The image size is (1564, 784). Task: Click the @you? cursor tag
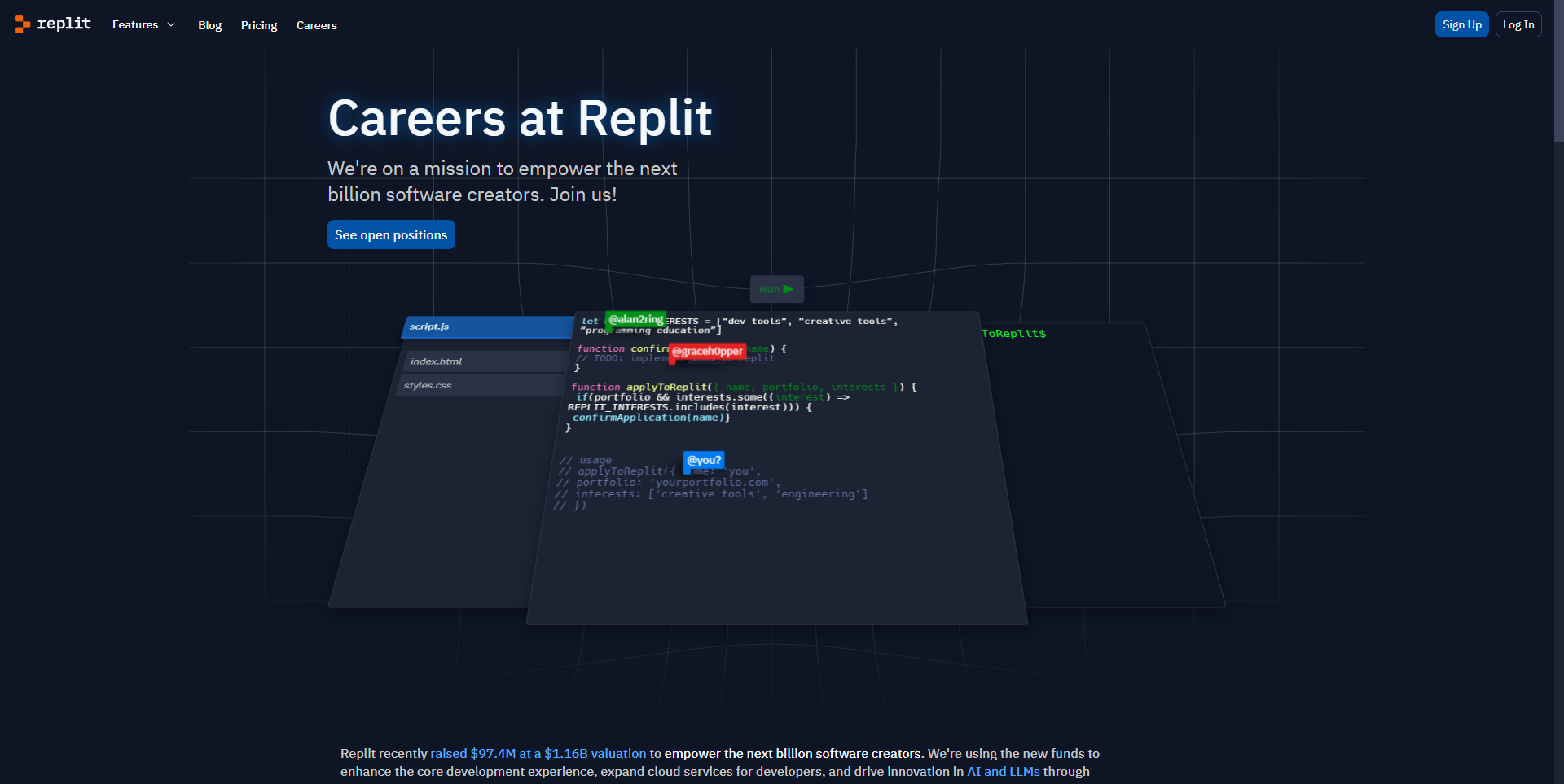pyautogui.click(x=704, y=460)
